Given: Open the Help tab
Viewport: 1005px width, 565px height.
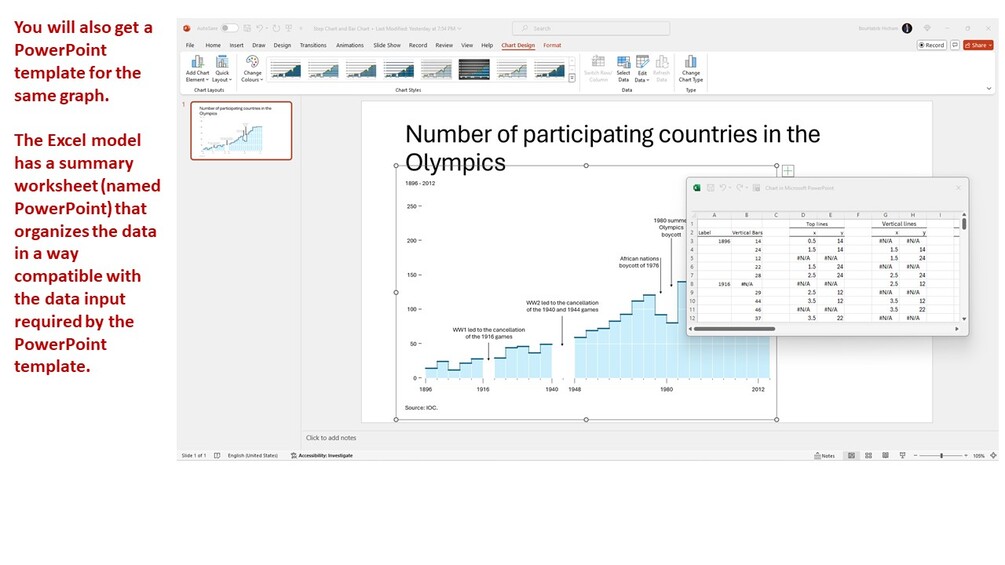Looking at the screenshot, I should 487,45.
